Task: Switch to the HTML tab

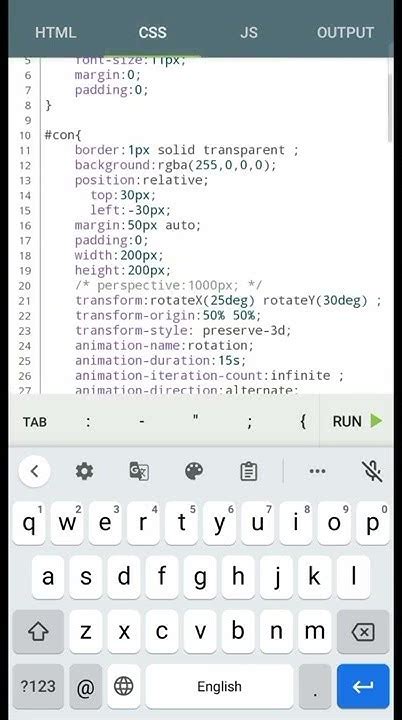Action: 56,33
